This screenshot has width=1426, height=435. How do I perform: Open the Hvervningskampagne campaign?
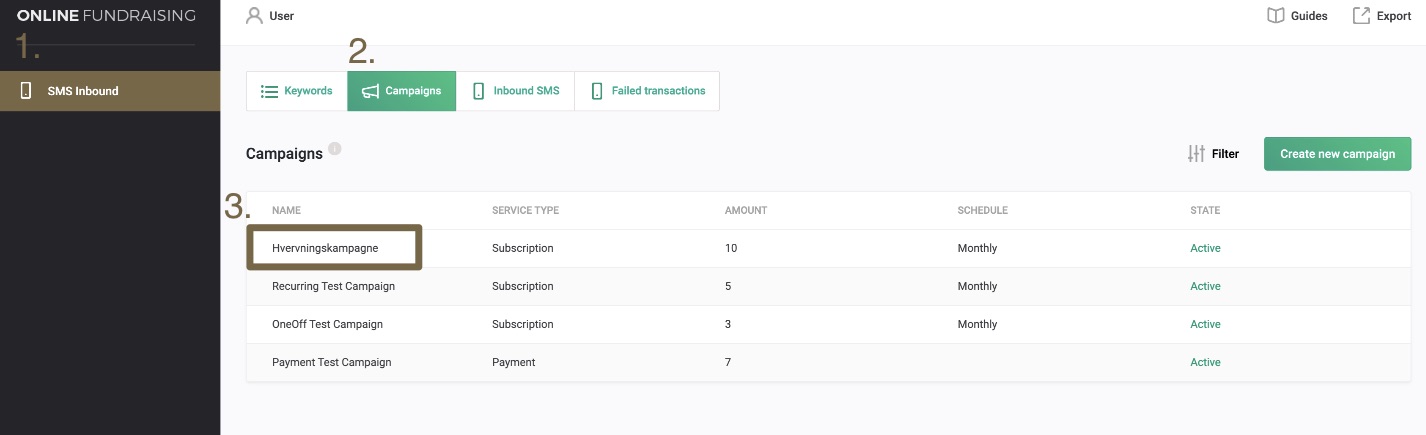coord(325,248)
